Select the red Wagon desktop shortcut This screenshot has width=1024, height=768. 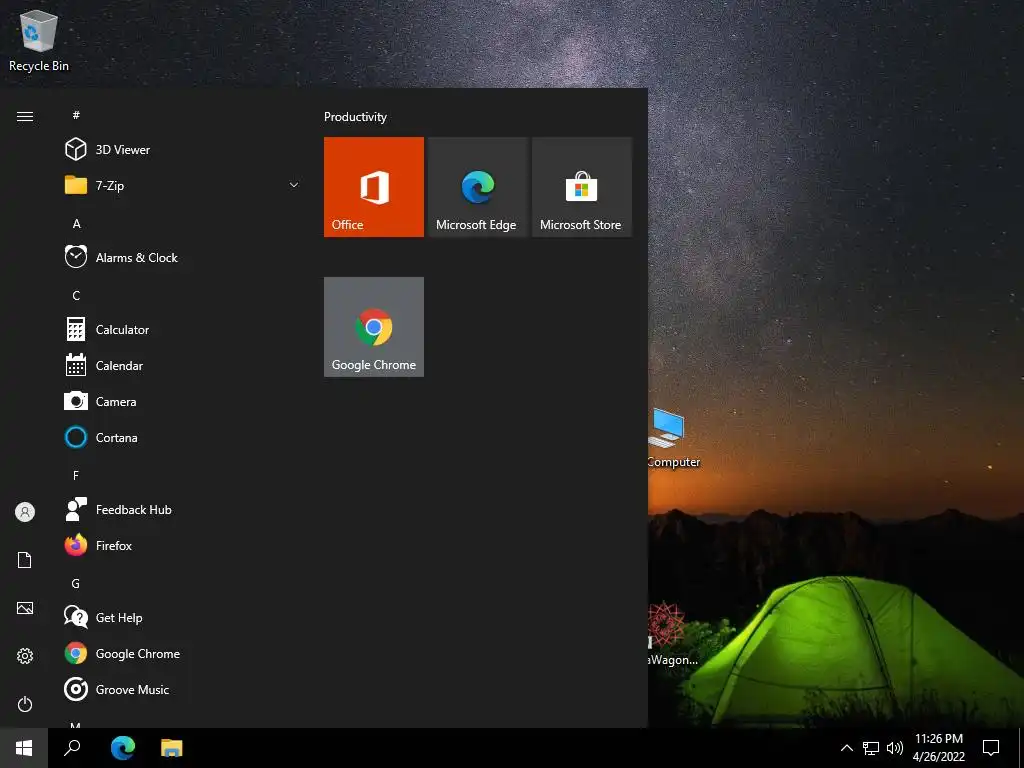click(673, 633)
